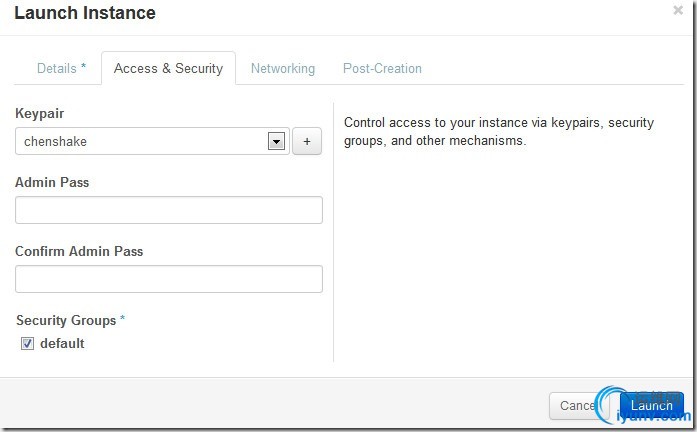Expand the Keypair dropdown arrow
The image size is (697, 432).
coord(277,142)
